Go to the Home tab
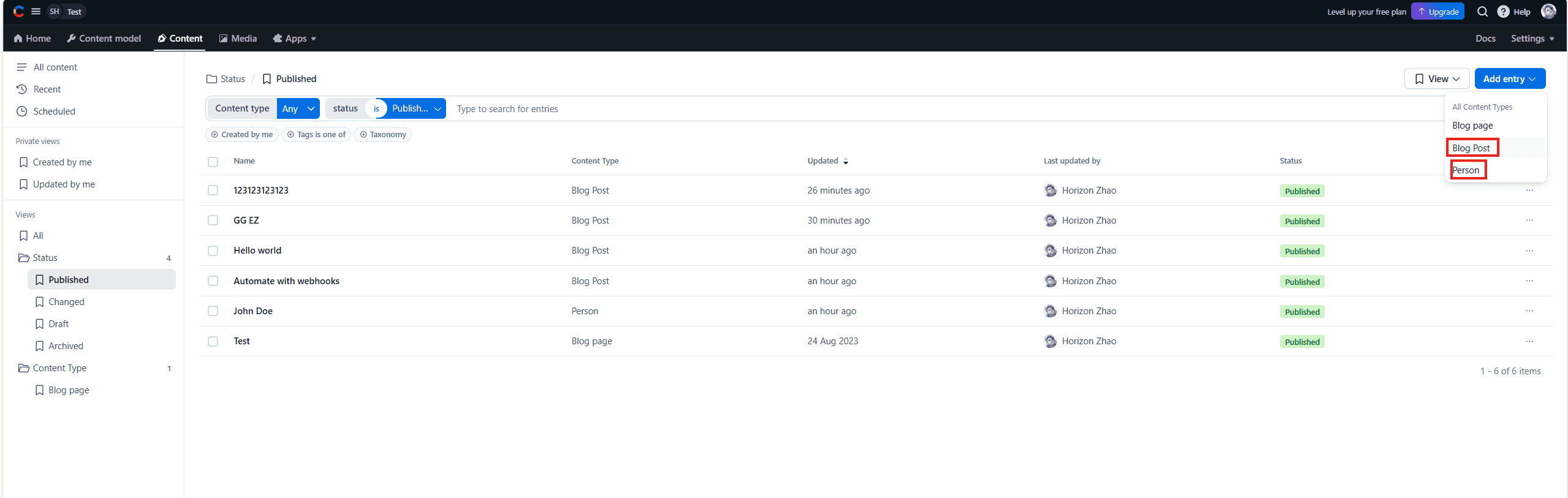Viewport: 1568px width, 498px height. 32,39
